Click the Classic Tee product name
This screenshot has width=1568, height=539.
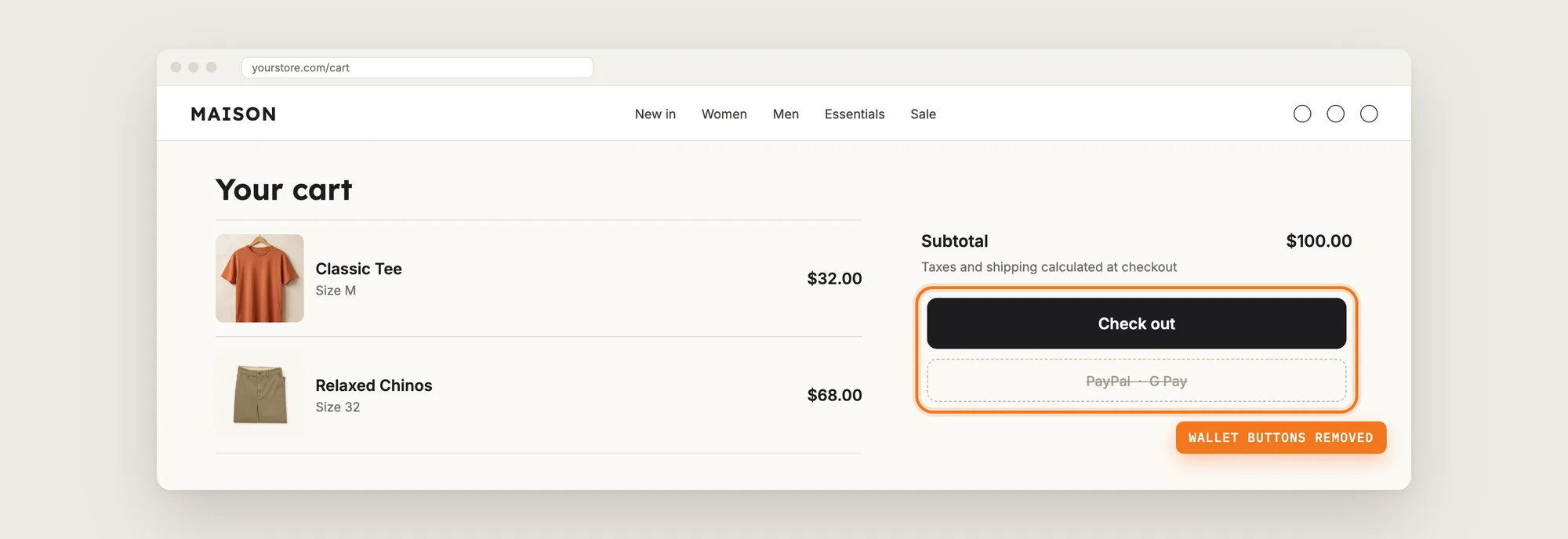point(358,269)
